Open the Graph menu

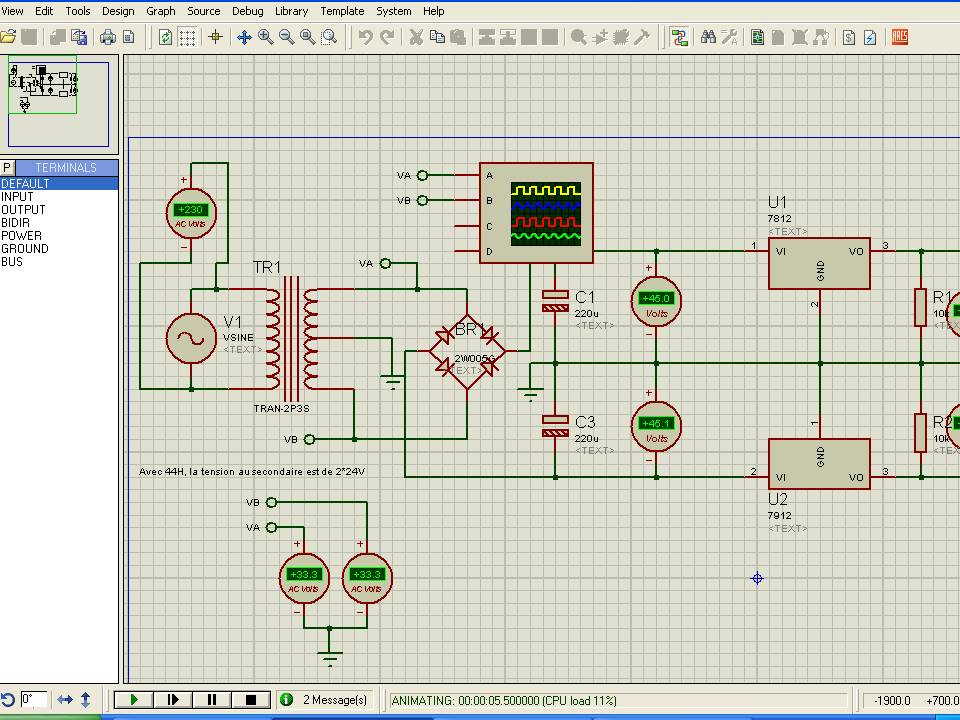click(161, 11)
